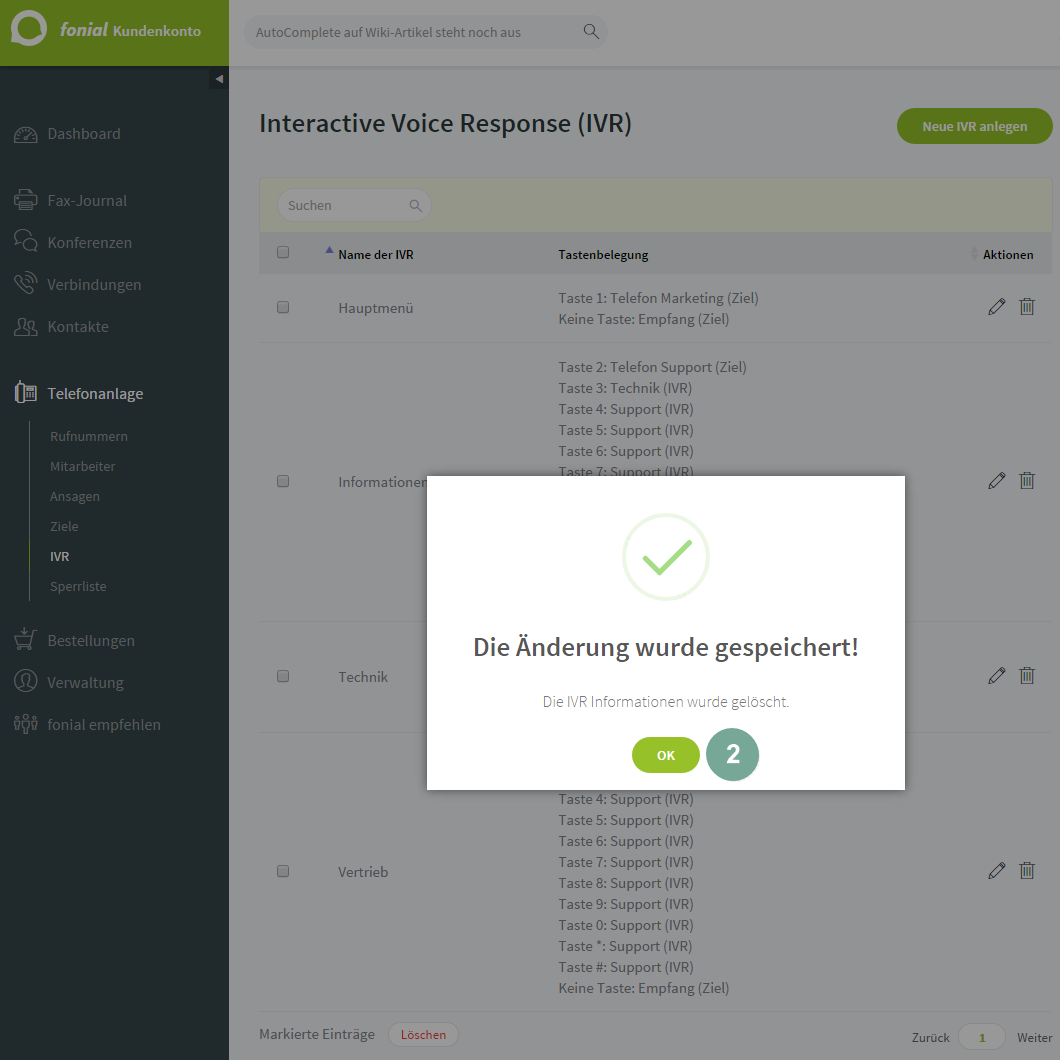Image resolution: width=1060 pixels, height=1060 pixels.
Task: Delete the Informationen IVR via trash icon
Action: coord(1027,481)
